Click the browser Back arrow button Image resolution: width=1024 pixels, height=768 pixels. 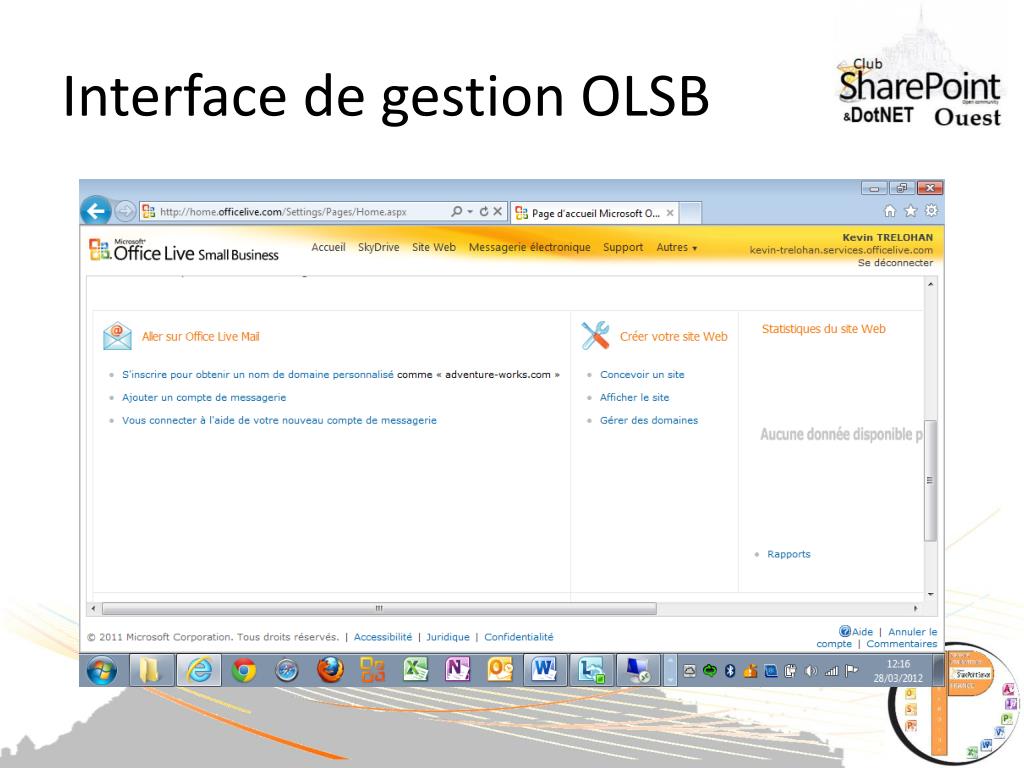coord(96,211)
